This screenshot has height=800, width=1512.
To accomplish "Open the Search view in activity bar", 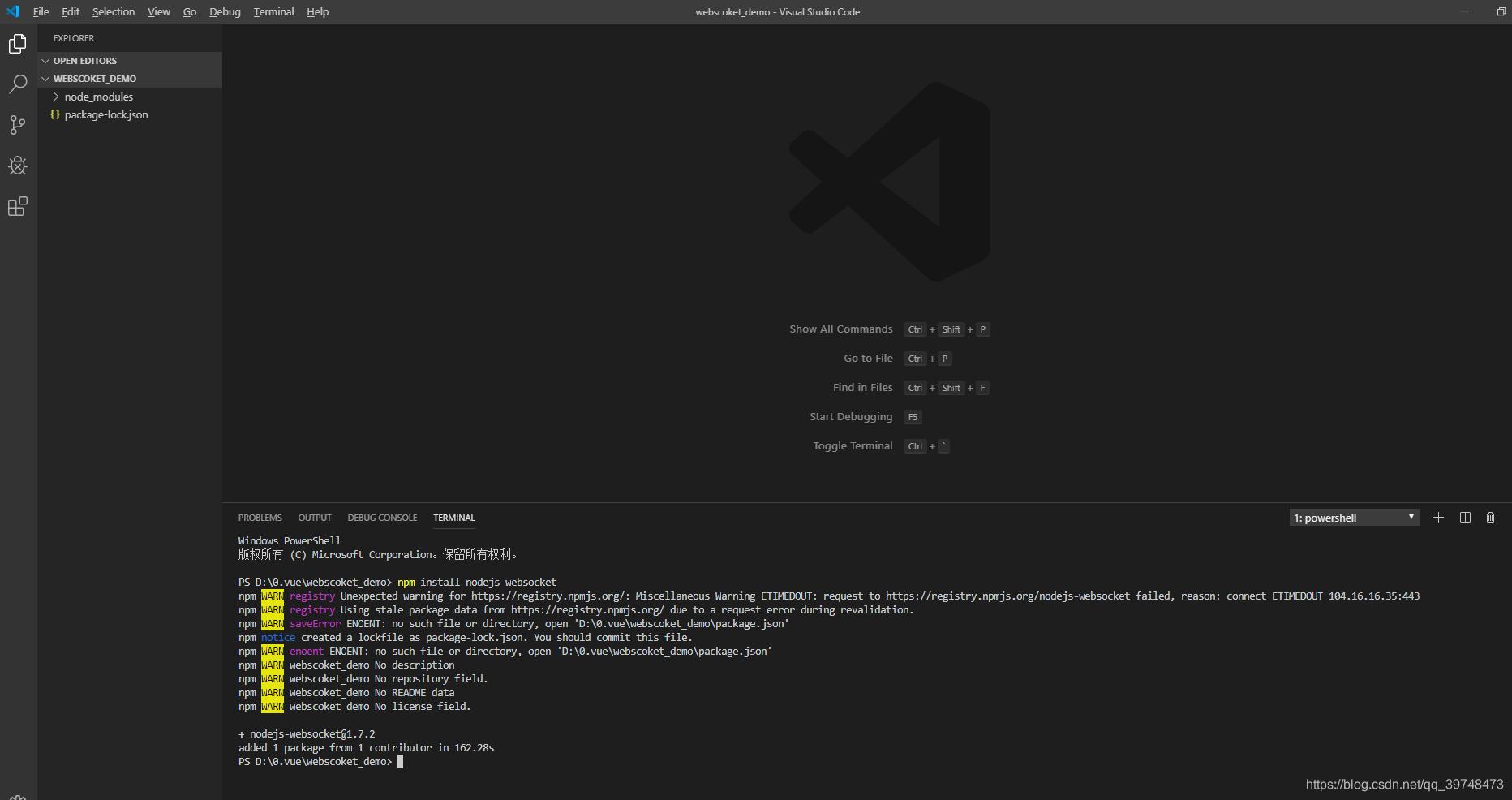I will click(x=18, y=84).
